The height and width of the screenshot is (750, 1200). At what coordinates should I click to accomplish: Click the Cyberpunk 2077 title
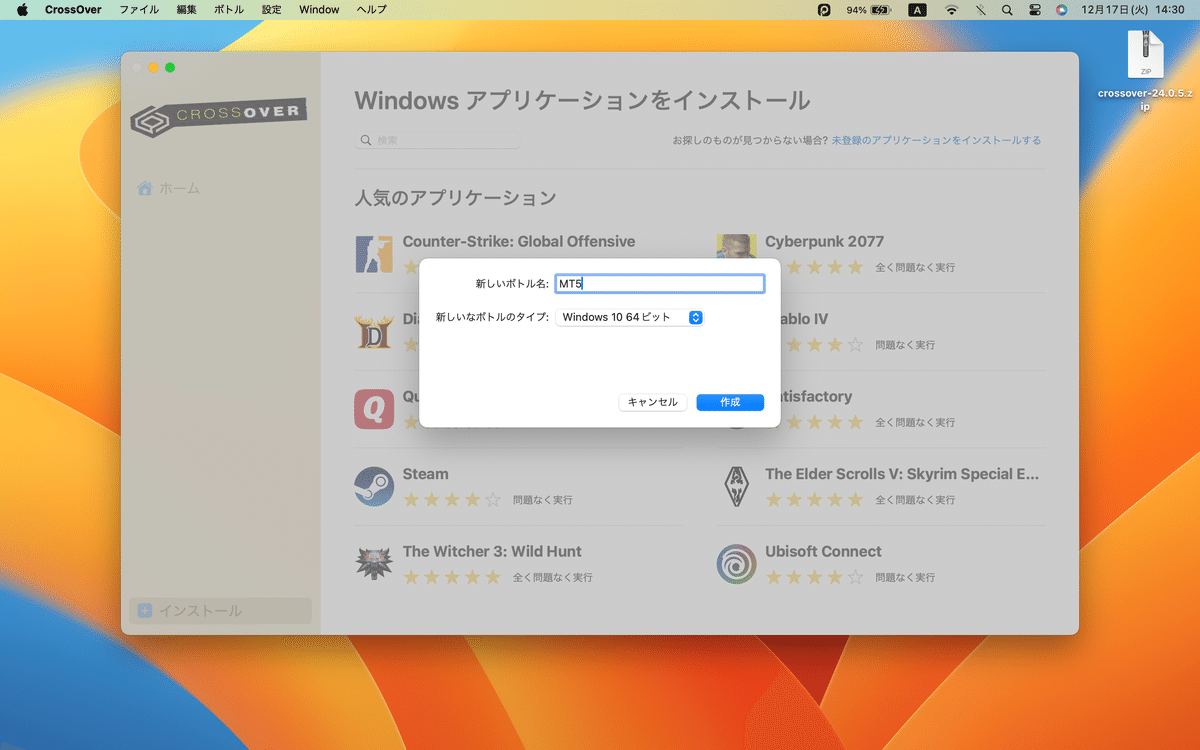(824, 241)
